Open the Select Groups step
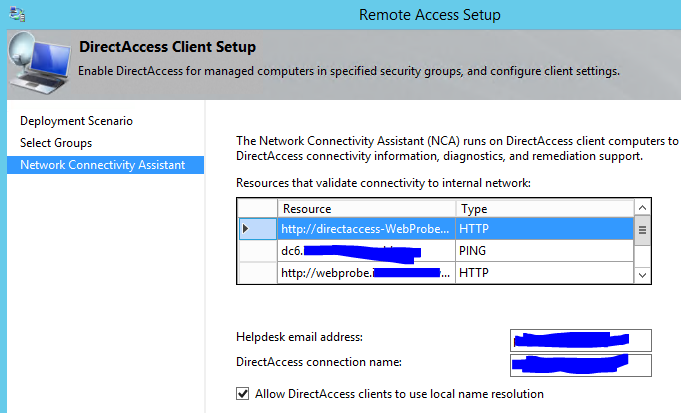 click(56, 143)
